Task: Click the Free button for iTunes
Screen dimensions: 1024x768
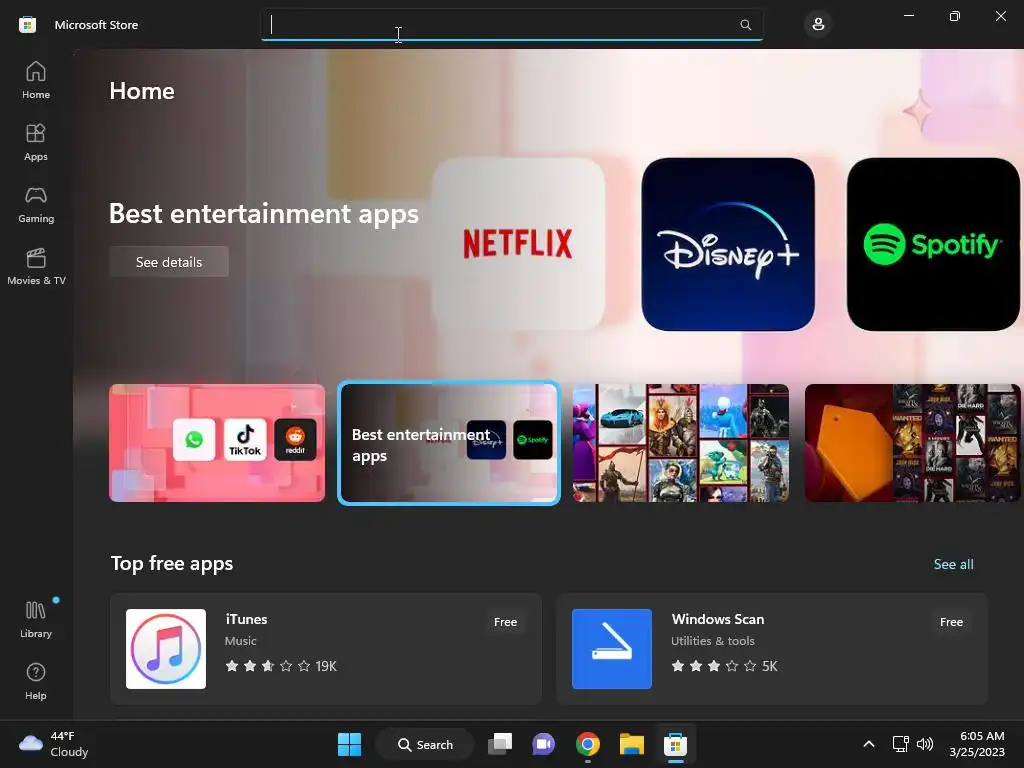Action: (505, 622)
